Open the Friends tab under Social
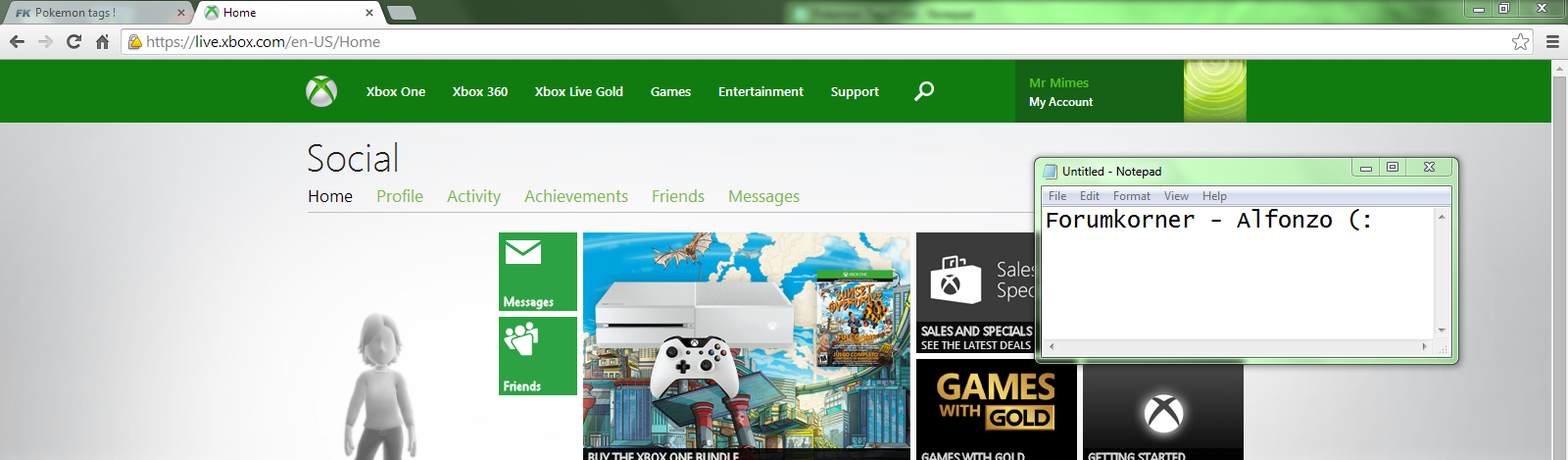 (678, 196)
